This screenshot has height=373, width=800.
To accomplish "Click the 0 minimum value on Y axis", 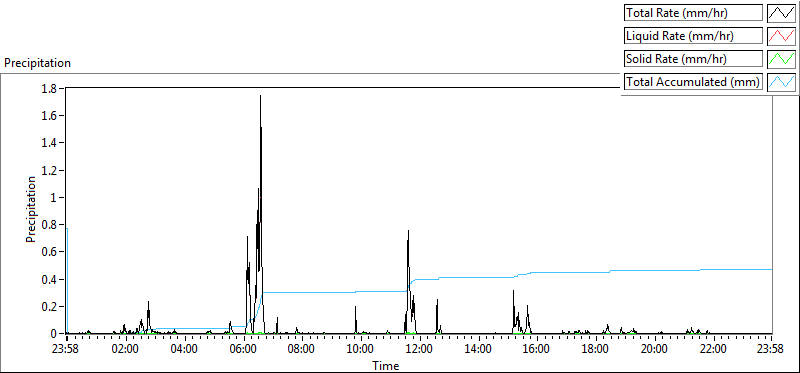I will pos(57,334).
